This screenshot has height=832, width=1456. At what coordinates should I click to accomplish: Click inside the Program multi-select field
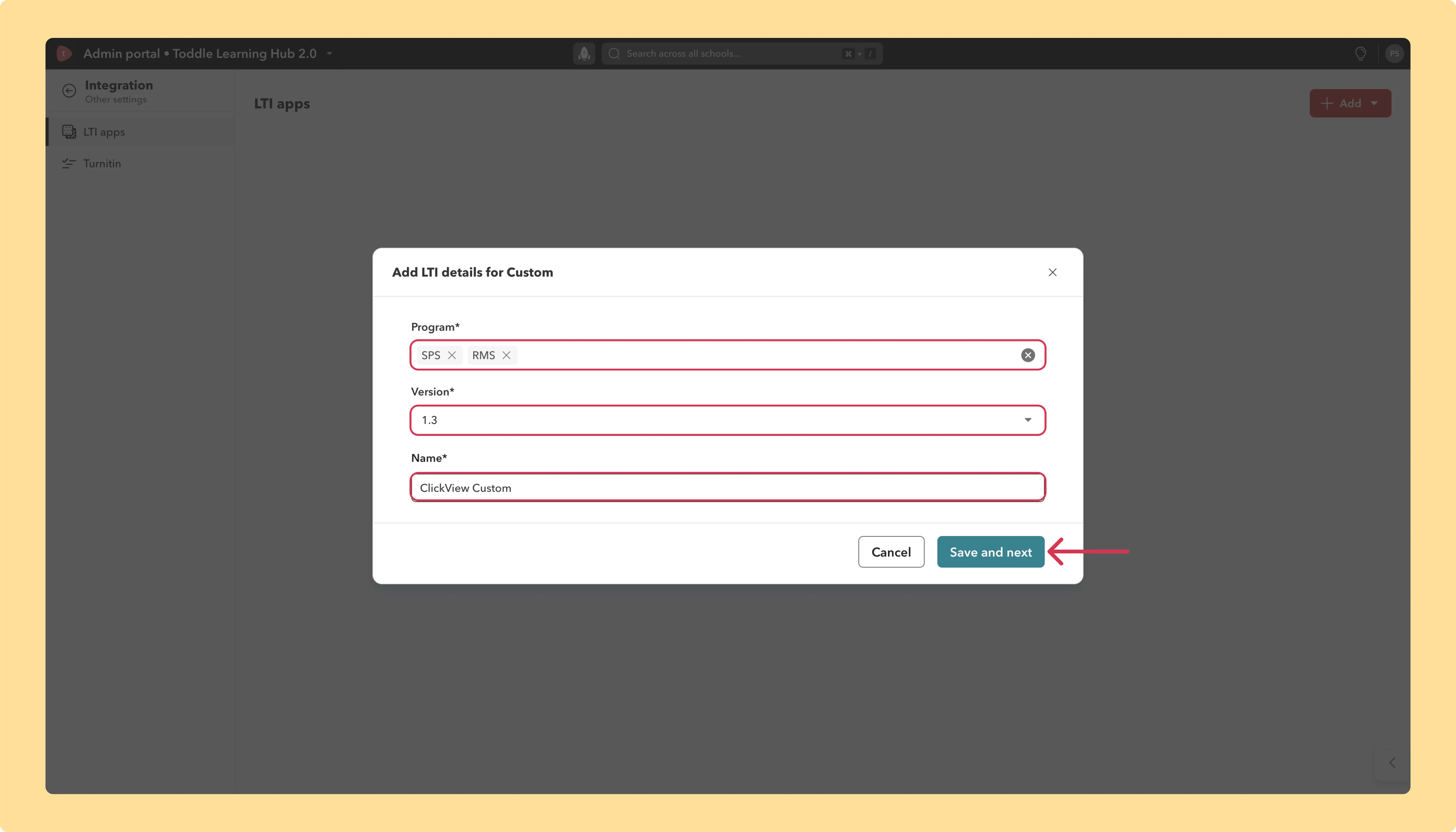pyautogui.click(x=728, y=355)
